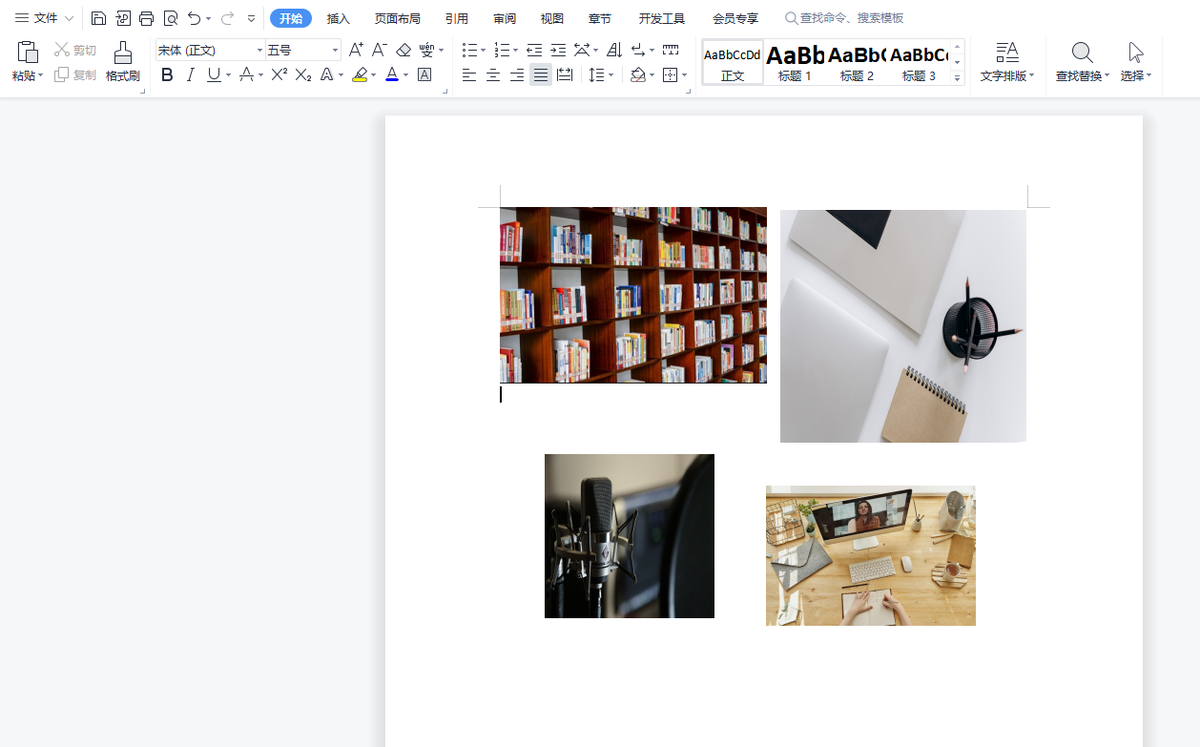This screenshot has height=747, width=1200.
Task: Switch to the Review (审阅) tab
Action: [x=505, y=18]
